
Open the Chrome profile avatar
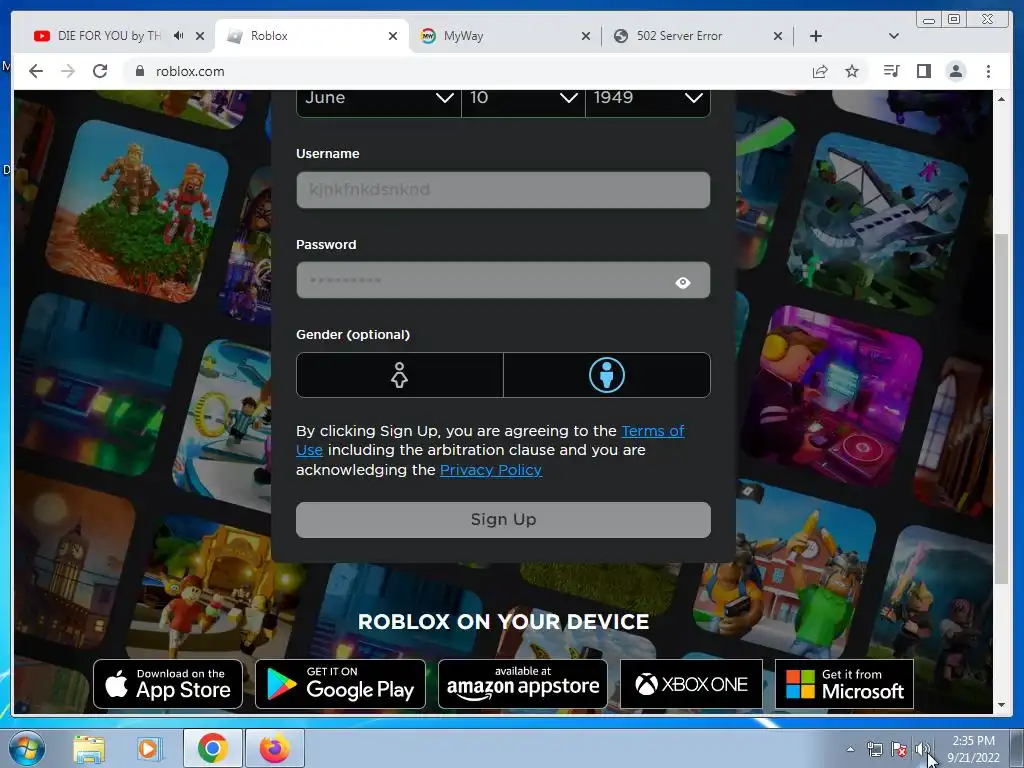pos(955,71)
